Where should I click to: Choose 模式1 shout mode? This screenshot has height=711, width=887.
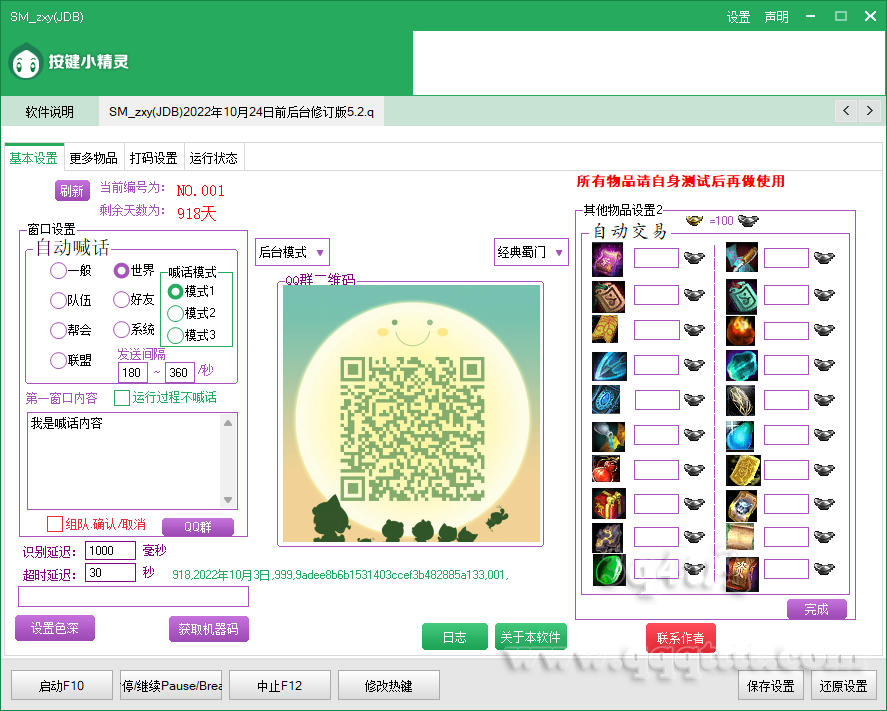(175, 291)
